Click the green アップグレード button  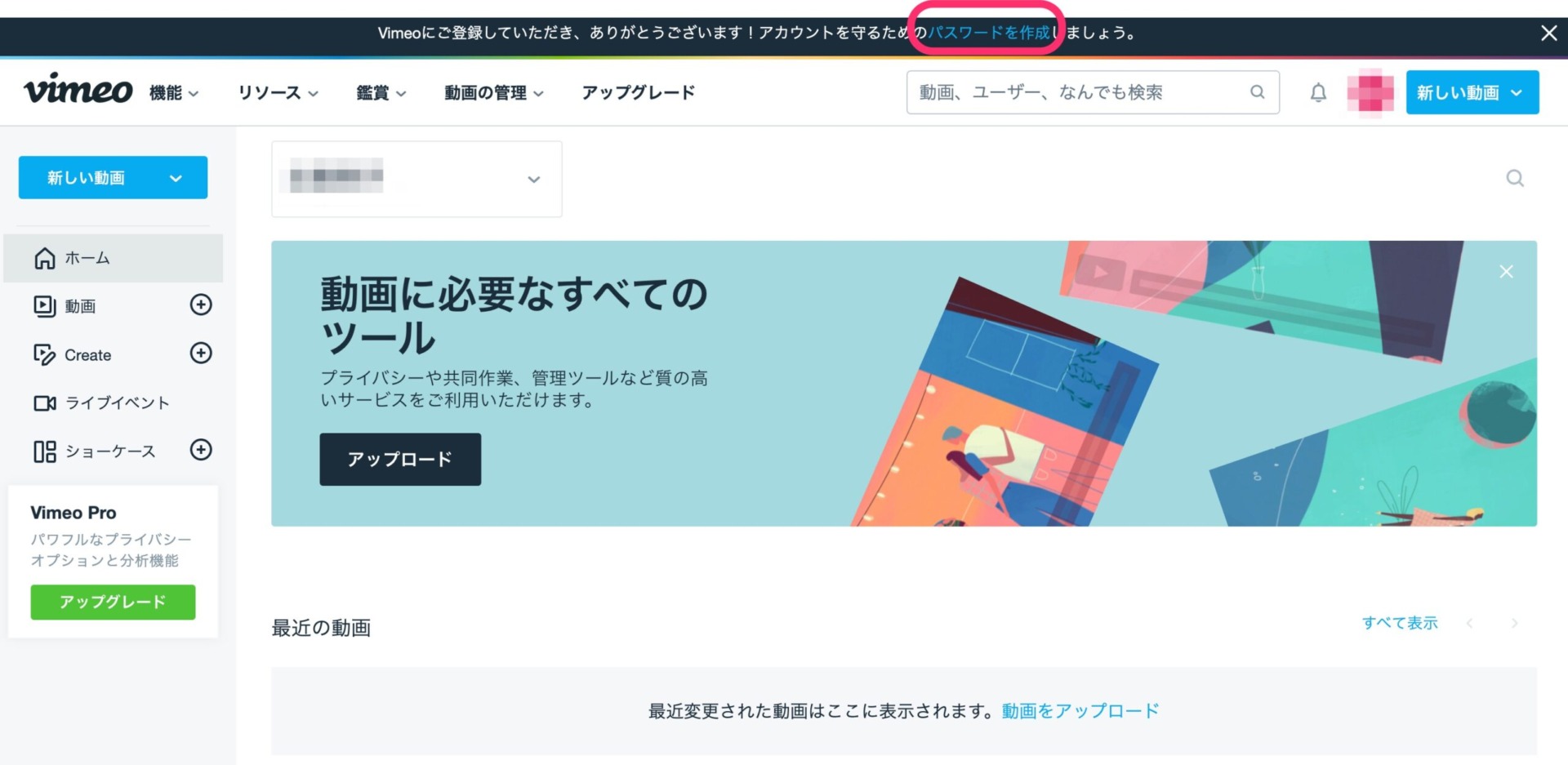tap(113, 602)
